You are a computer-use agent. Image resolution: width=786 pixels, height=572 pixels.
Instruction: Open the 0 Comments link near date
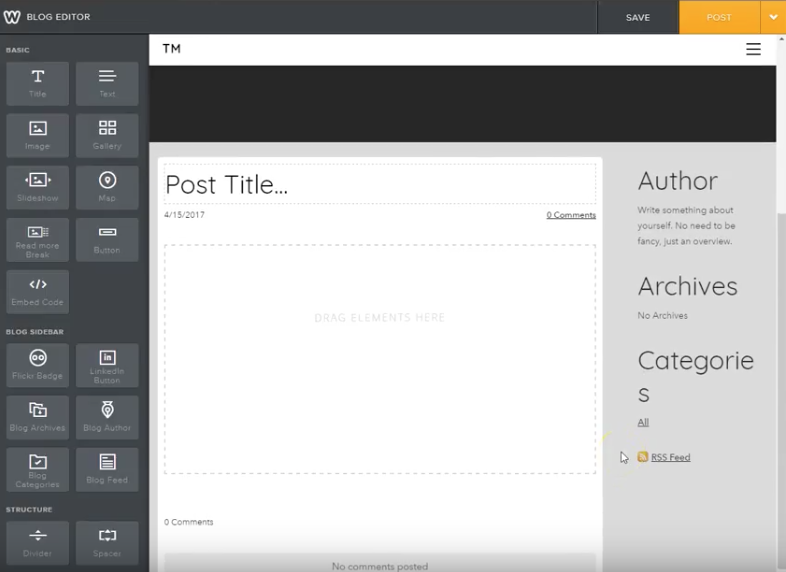click(570, 215)
